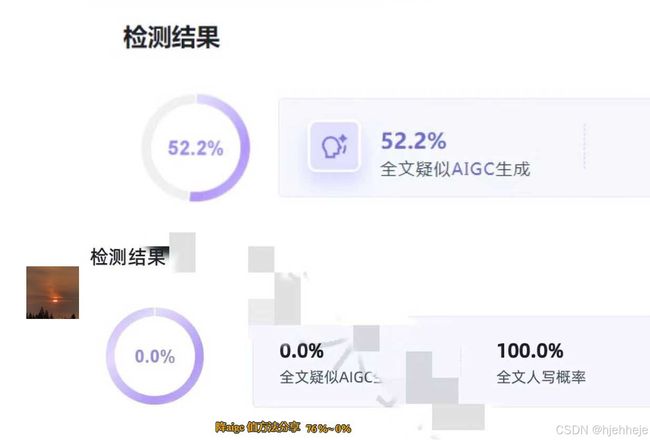
Task: Click the bold black 0.0% card value
Action: 301,351
